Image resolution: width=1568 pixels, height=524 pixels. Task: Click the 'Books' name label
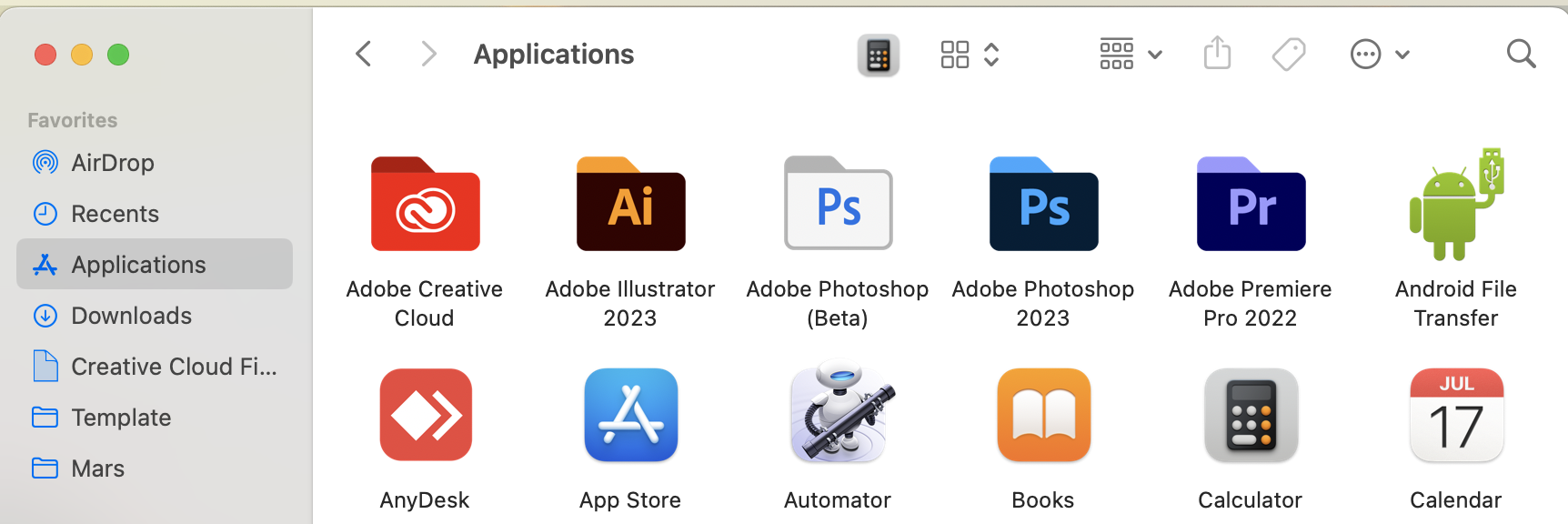point(1043,500)
